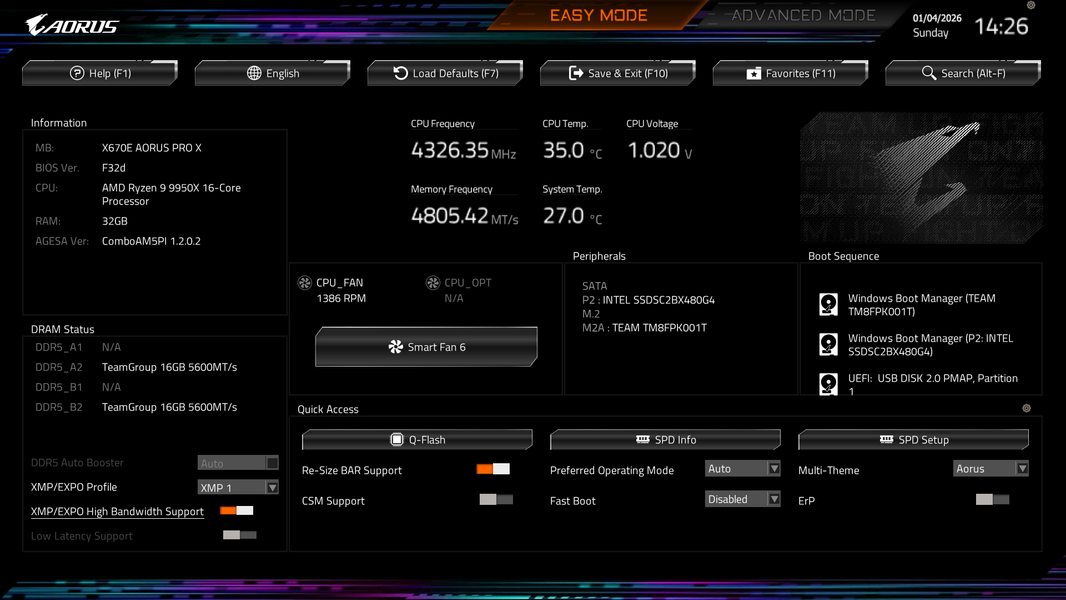Screen dimensions: 1066x600
Task: Click the Favorites star folder icon
Action: pyautogui.click(x=753, y=73)
